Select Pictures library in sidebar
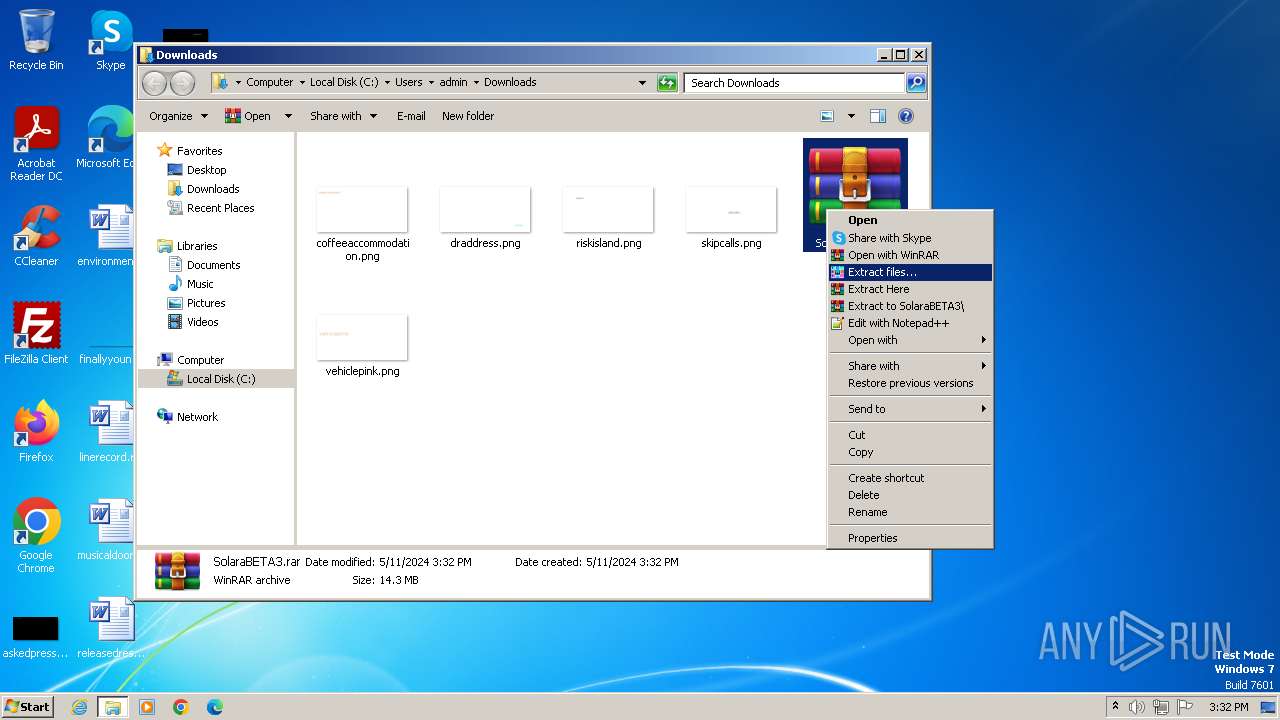1280x720 pixels. [206, 303]
